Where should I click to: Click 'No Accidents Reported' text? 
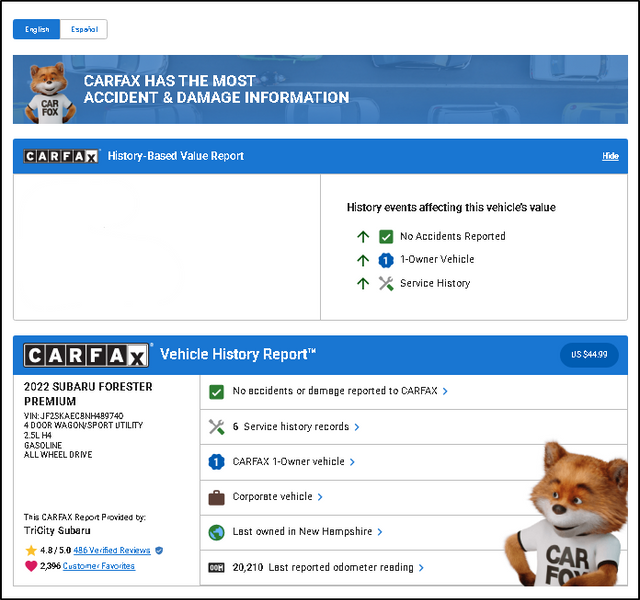[x=453, y=236]
